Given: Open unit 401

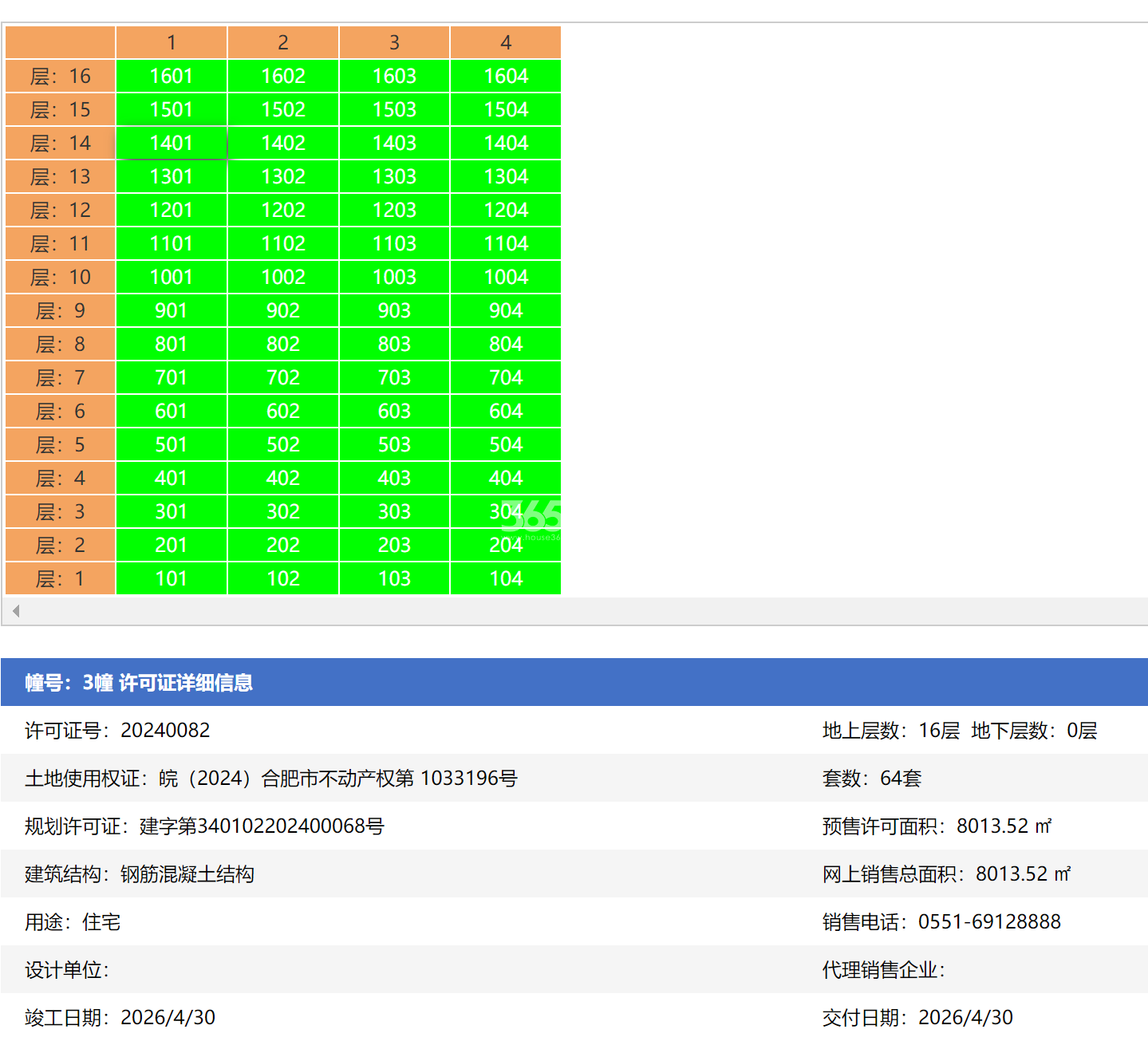Looking at the screenshot, I should 172,478.
